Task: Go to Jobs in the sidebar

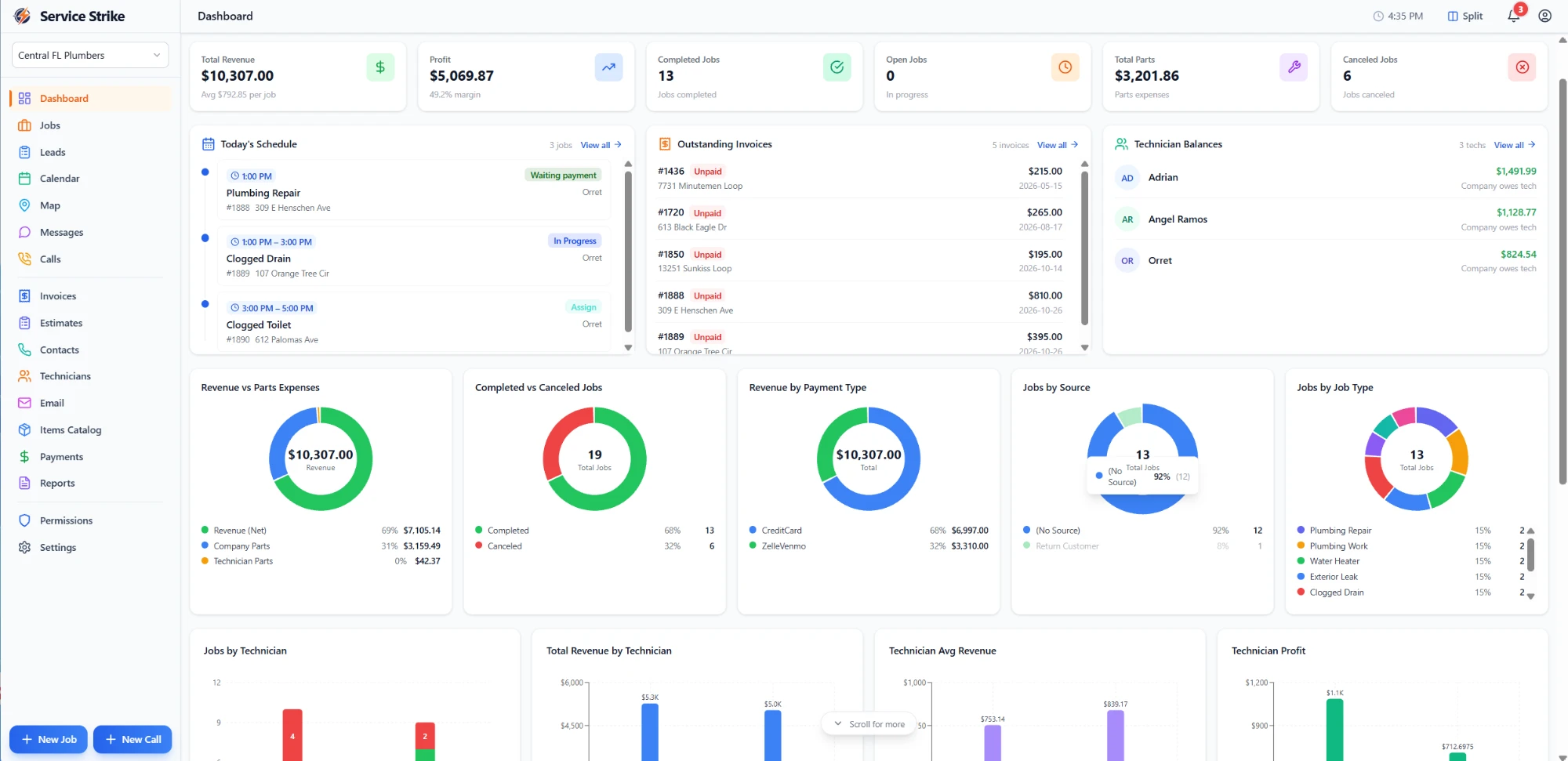Action: pyautogui.click(x=90, y=125)
